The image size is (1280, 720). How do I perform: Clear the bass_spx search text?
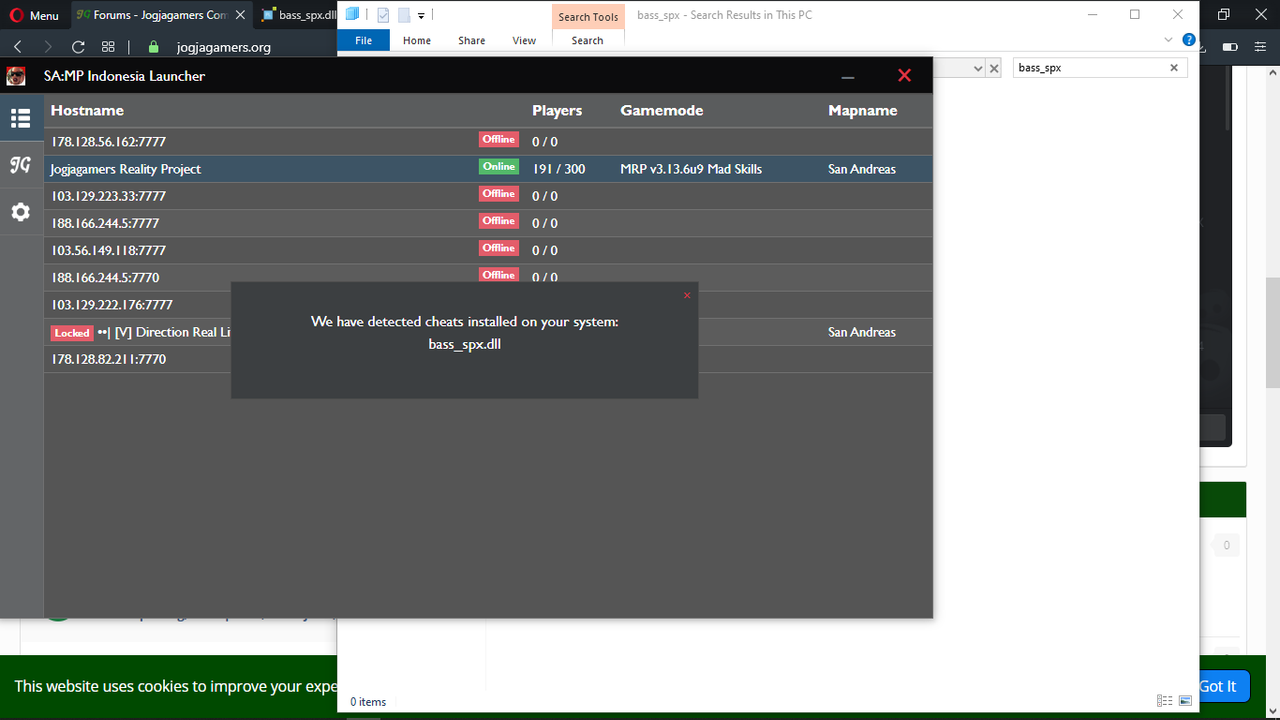[x=1174, y=68]
